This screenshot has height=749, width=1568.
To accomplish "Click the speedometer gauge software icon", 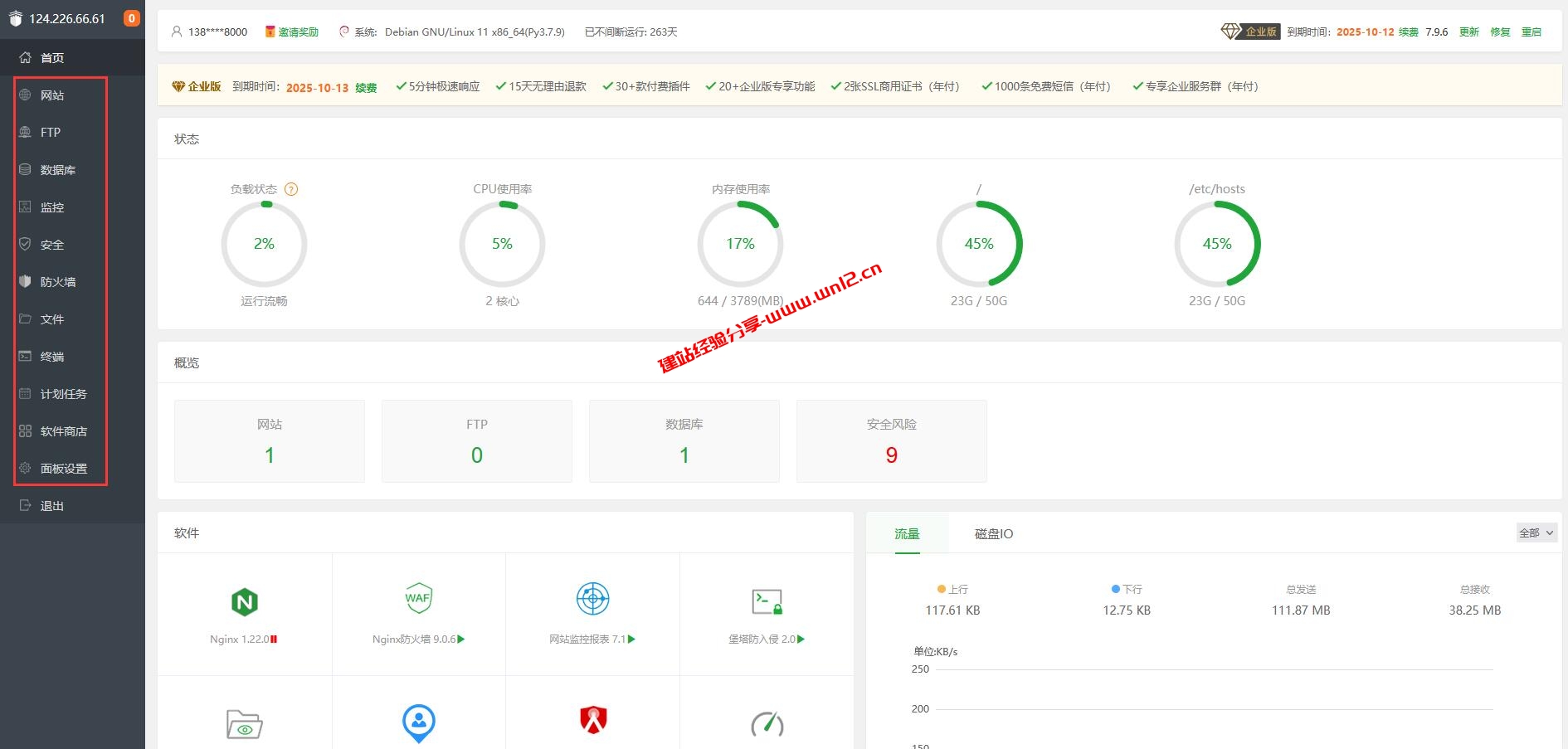I will [x=767, y=723].
